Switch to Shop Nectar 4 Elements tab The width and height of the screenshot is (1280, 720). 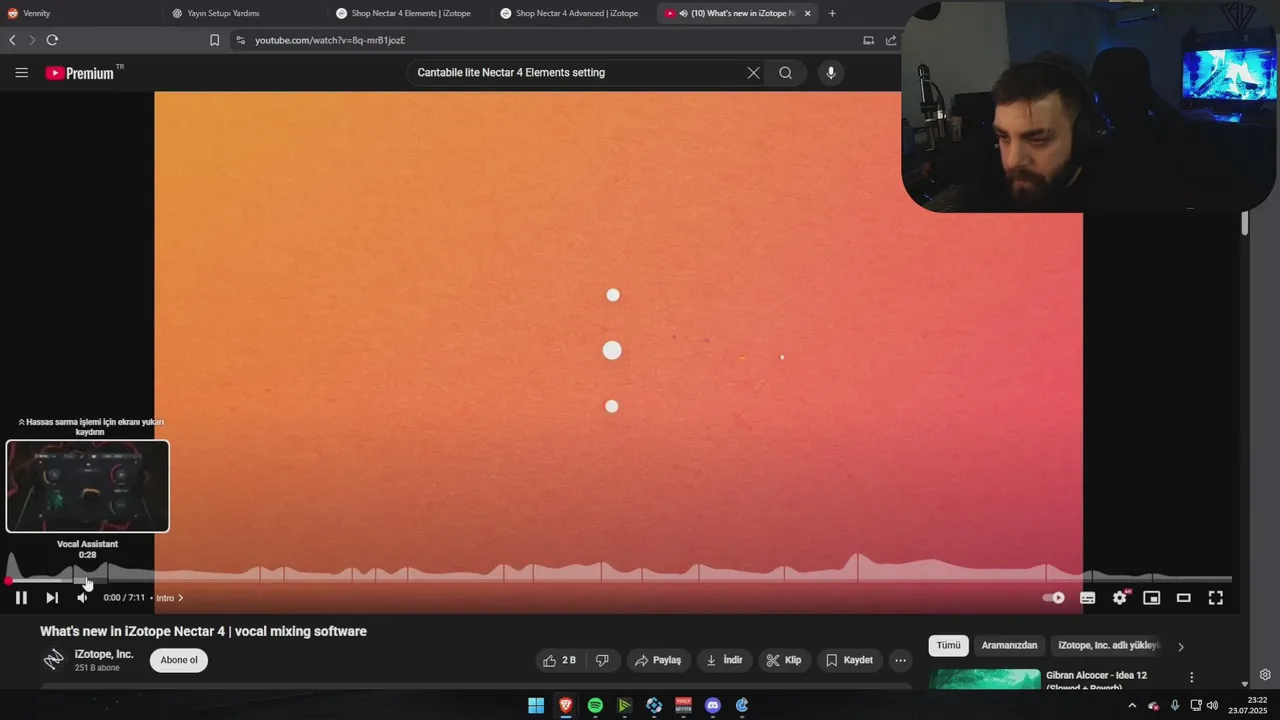coord(410,13)
